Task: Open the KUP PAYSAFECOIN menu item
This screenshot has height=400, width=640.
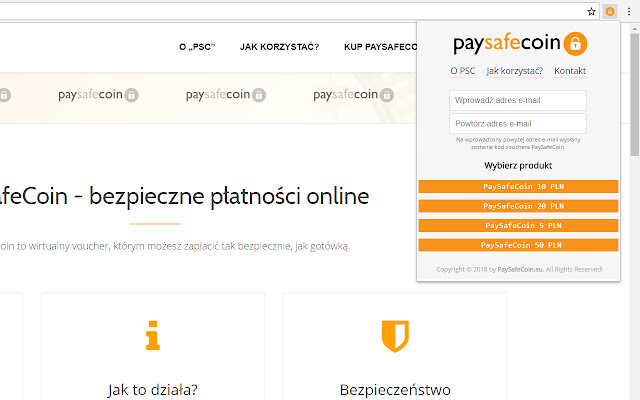Action: [380, 47]
